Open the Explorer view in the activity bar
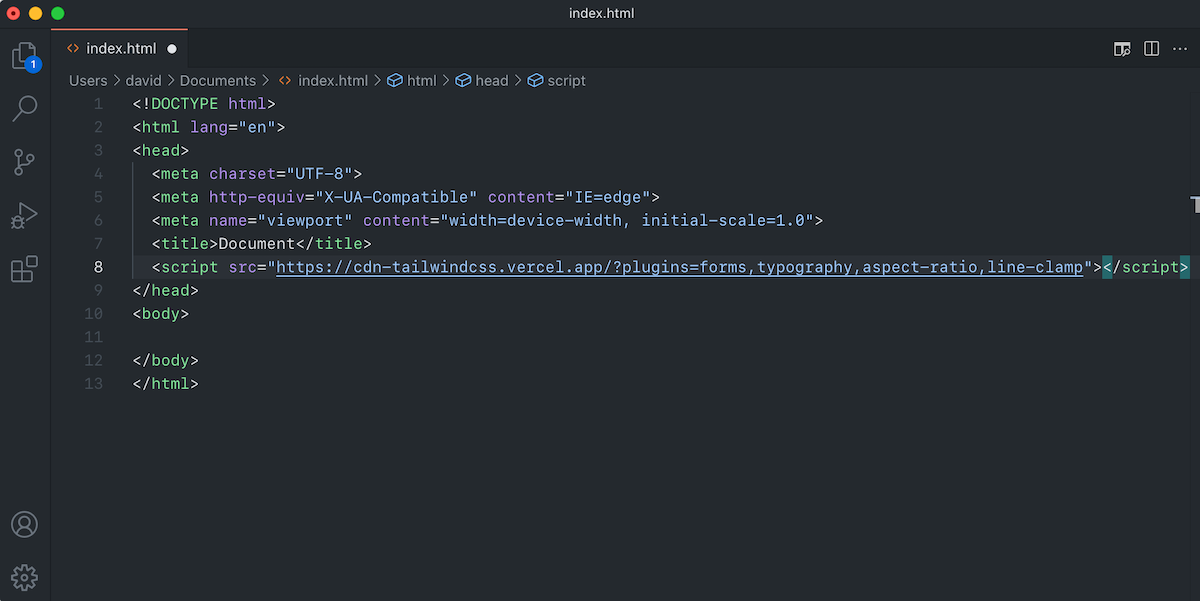Image resolution: width=1200 pixels, height=601 pixels. (24, 56)
